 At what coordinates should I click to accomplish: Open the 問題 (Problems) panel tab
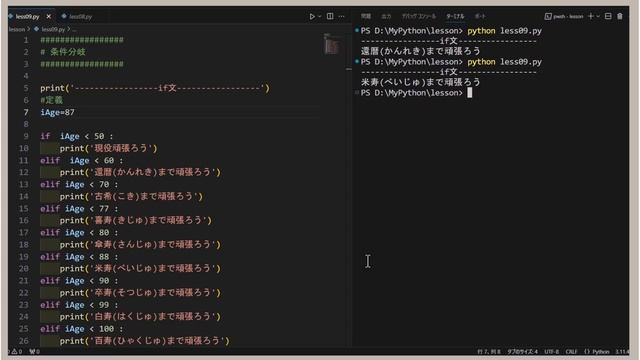pyautogui.click(x=366, y=16)
